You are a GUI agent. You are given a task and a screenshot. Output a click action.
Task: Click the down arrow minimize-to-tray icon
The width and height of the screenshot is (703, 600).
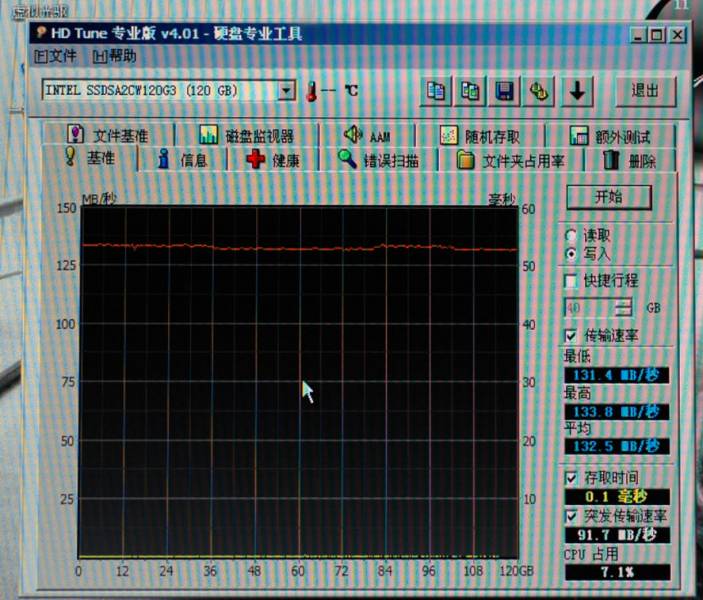[x=577, y=91]
